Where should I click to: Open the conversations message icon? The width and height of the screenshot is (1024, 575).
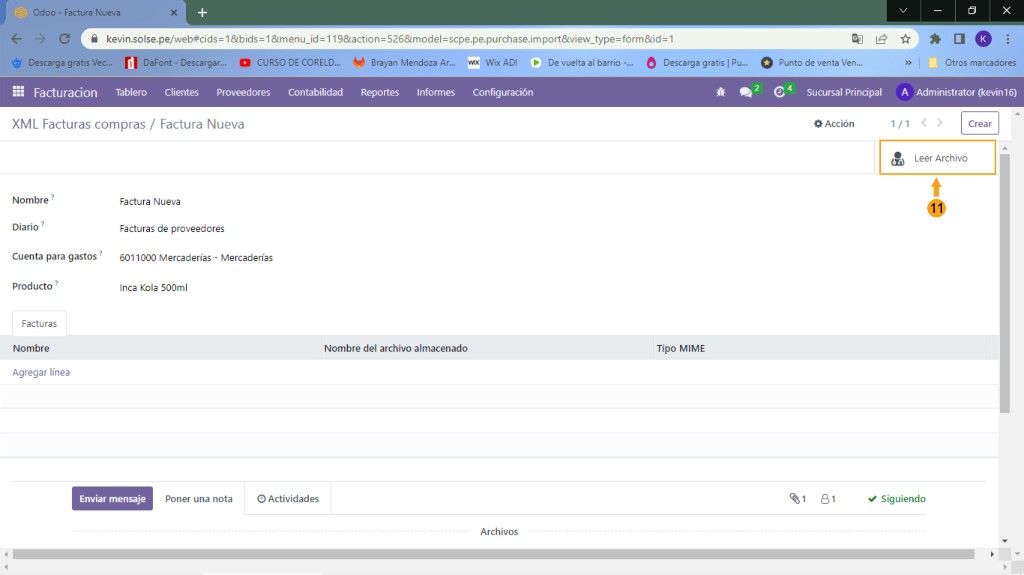pos(746,92)
